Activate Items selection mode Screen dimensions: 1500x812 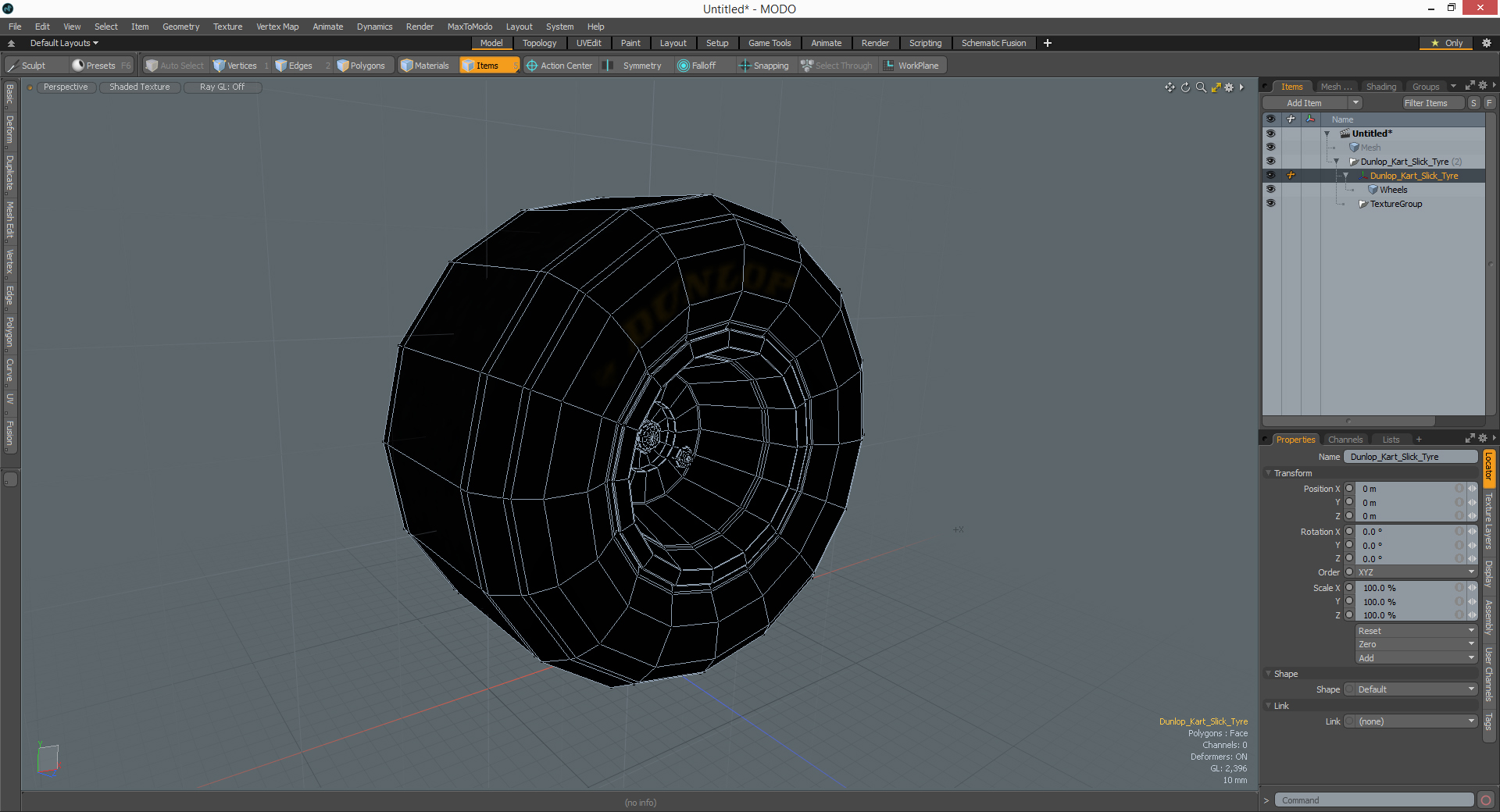click(488, 66)
